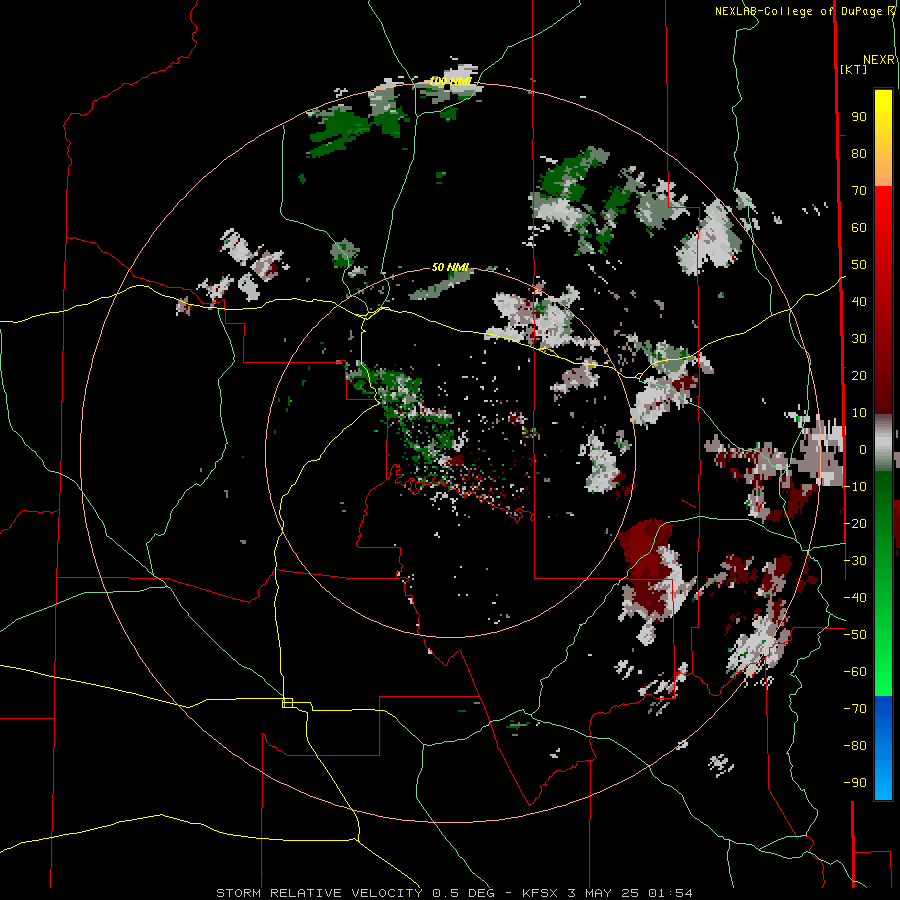This screenshot has width=900, height=900.
Task: Click the "NEXR" label above the color scale
Action: (x=879, y=60)
